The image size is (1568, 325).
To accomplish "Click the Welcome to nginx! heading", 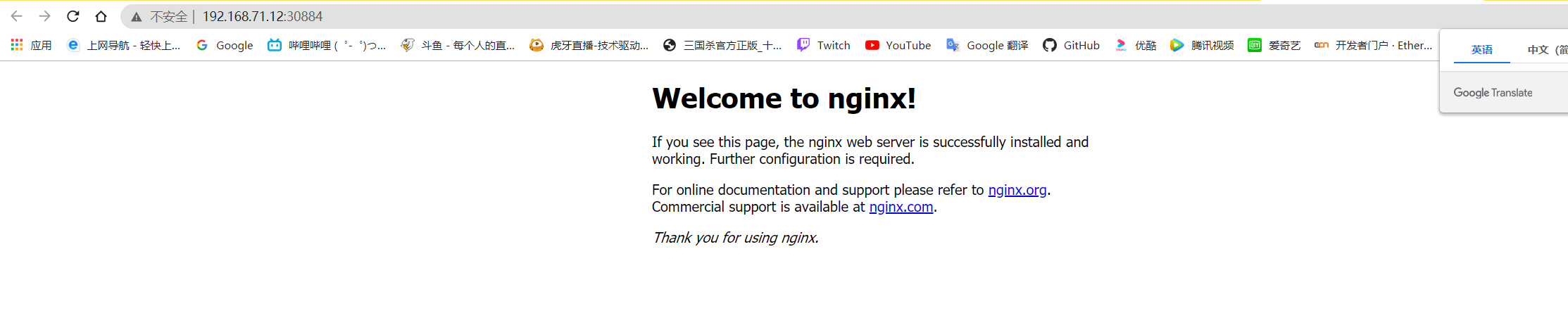I will coord(784,98).
